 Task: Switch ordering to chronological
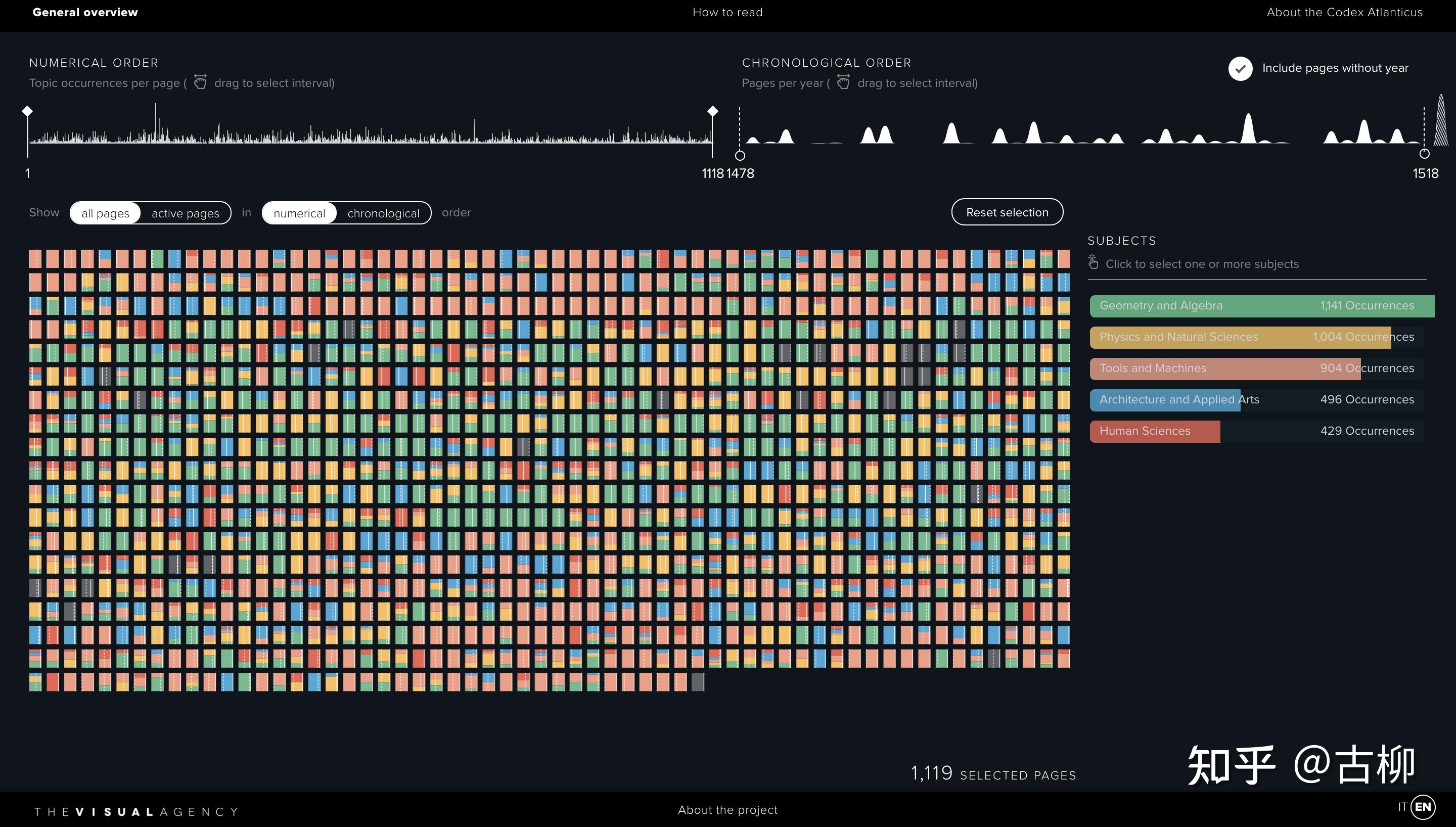click(383, 213)
